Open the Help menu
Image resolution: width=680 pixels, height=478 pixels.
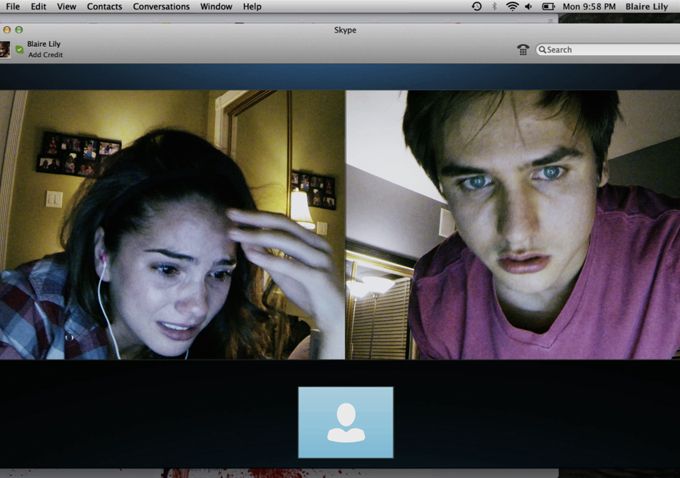(252, 7)
